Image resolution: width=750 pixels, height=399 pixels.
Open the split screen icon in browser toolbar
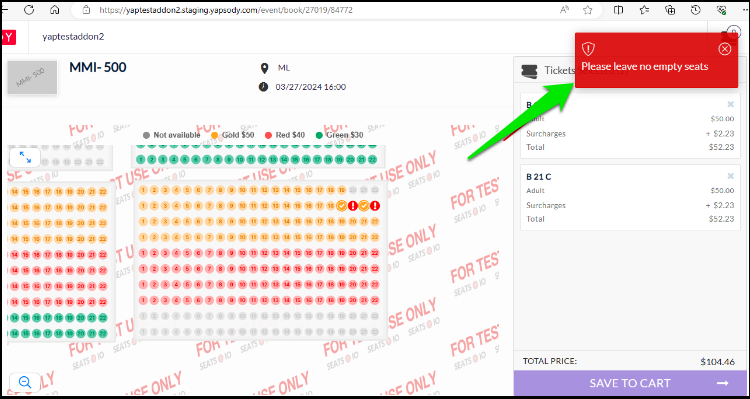[618, 10]
